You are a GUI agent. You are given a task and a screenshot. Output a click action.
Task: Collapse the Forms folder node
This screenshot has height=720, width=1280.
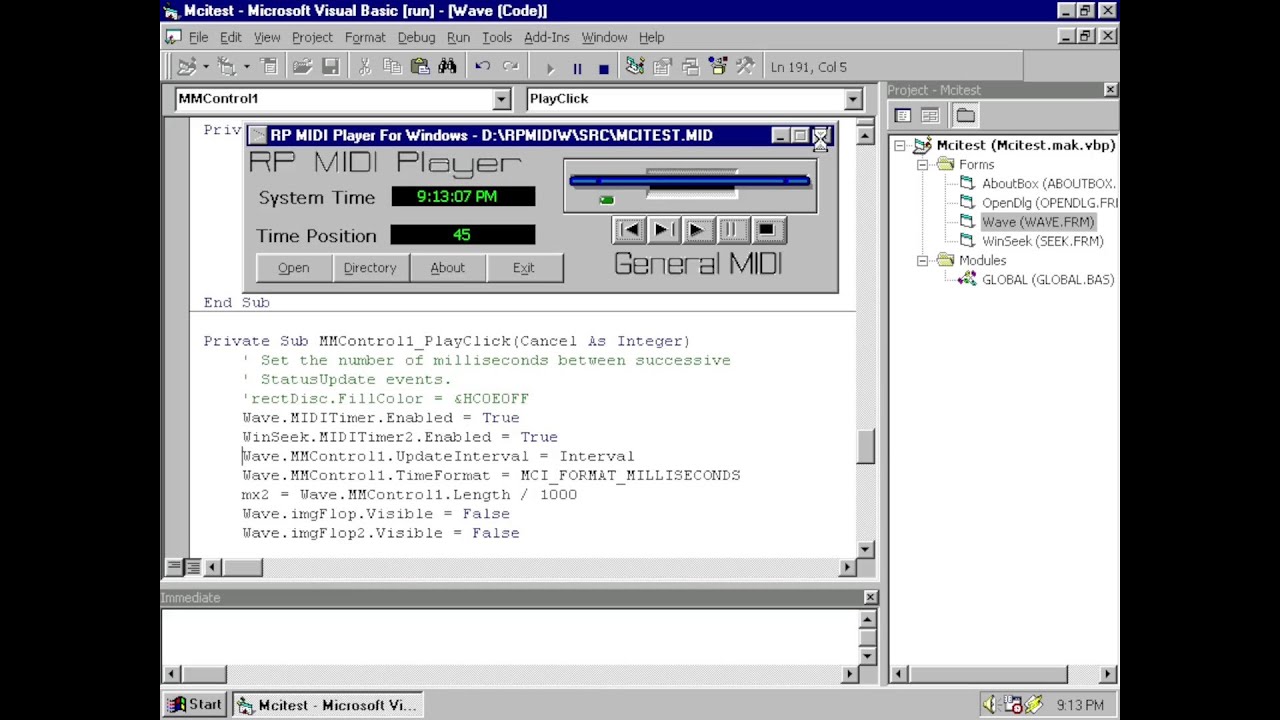923,165
